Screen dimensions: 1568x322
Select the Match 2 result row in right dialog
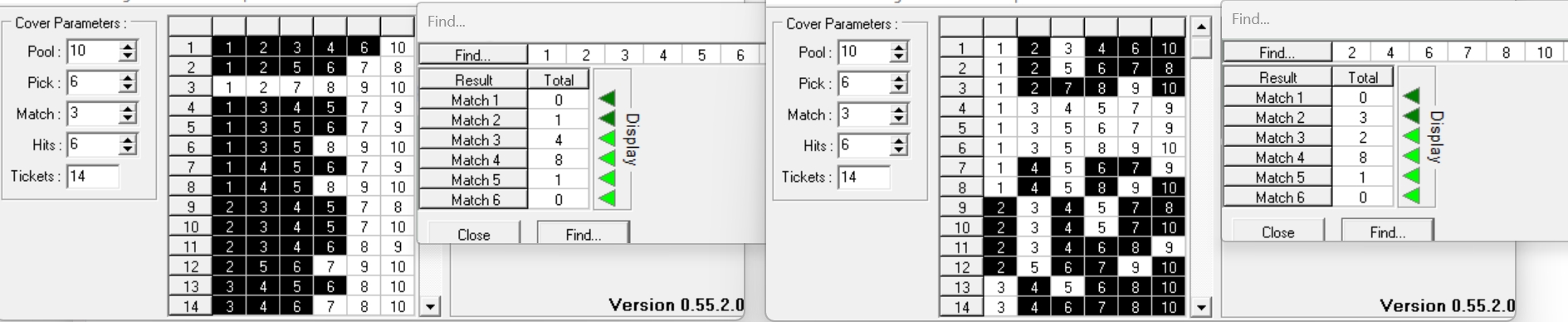(x=1308, y=117)
